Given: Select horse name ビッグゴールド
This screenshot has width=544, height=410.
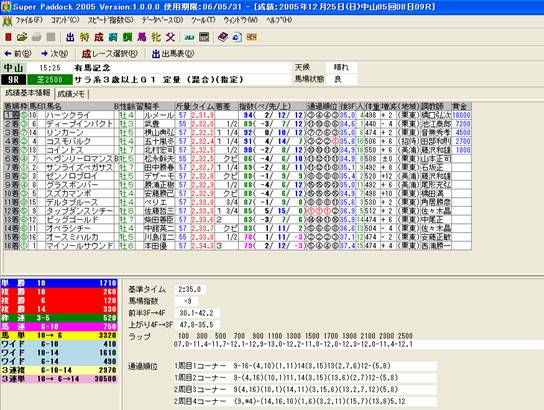Looking at the screenshot, I should coord(72,220).
